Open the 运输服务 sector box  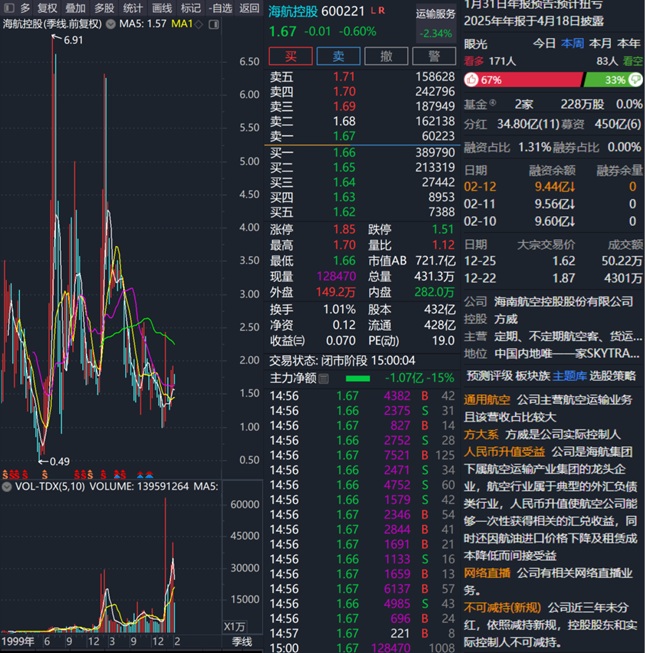(x=436, y=24)
